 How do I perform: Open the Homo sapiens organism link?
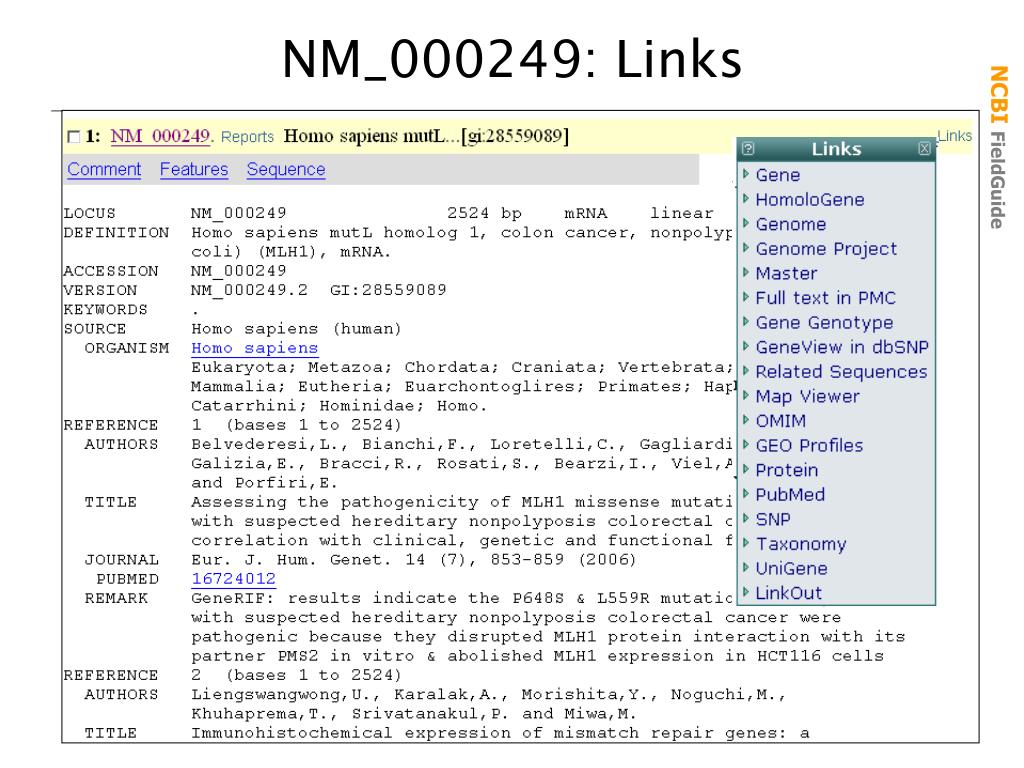tap(255, 348)
